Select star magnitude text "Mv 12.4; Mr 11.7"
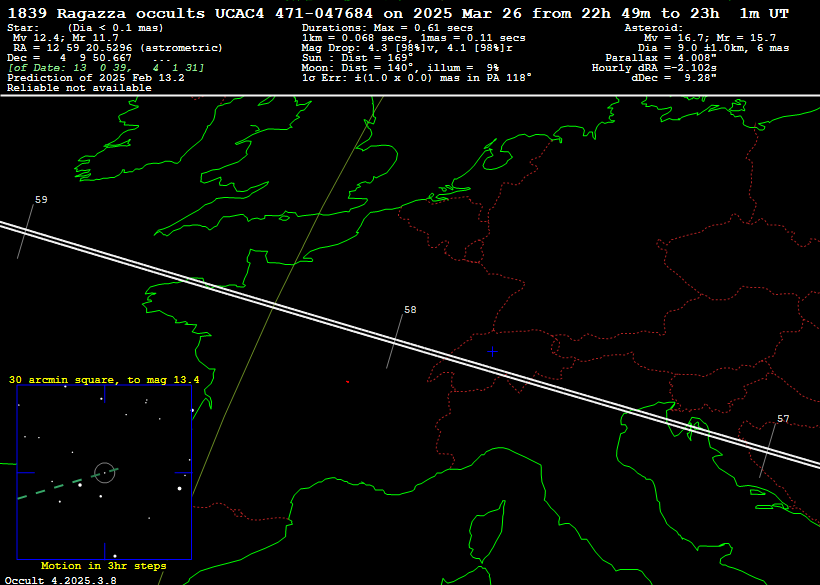This screenshot has width=820, height=585. click(66, 38)
